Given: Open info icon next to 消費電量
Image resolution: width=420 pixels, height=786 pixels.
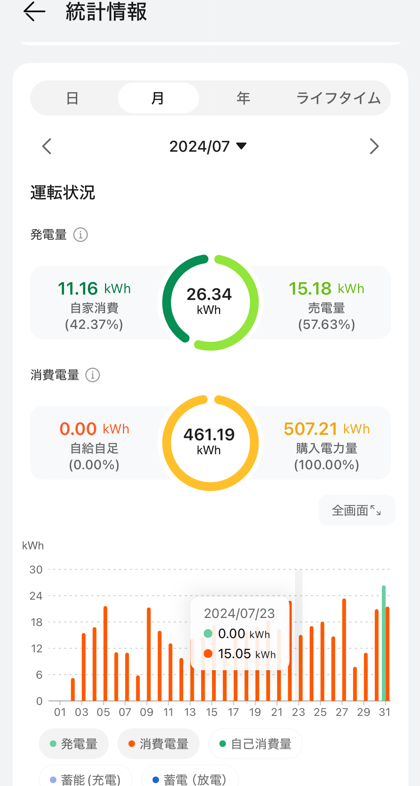Looking at the screenshot, I should (x=92, y=375).
